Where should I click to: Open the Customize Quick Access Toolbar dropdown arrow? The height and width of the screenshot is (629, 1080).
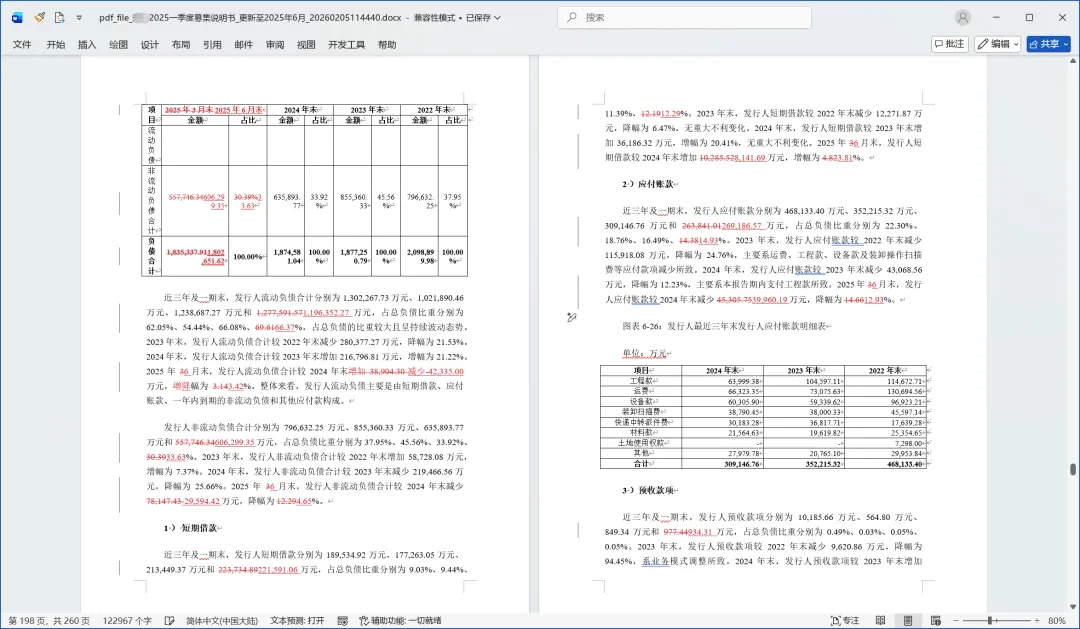tap(79, 18)
